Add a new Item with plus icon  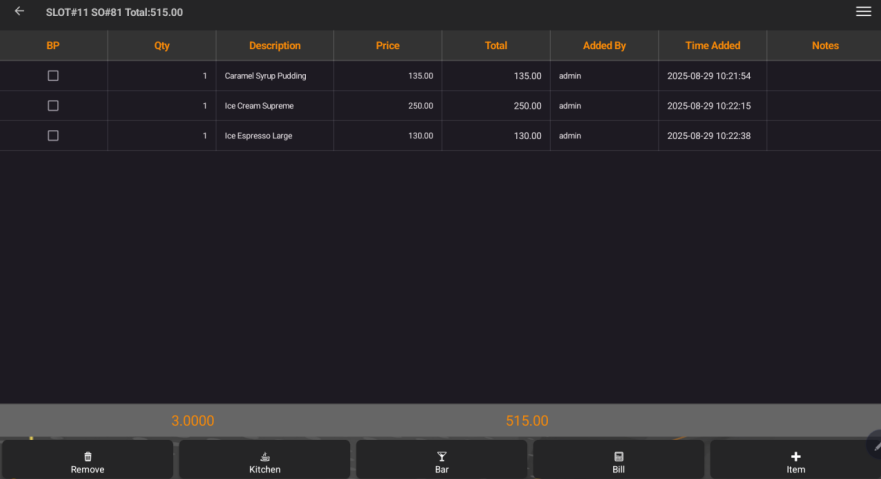click(795, 456)
